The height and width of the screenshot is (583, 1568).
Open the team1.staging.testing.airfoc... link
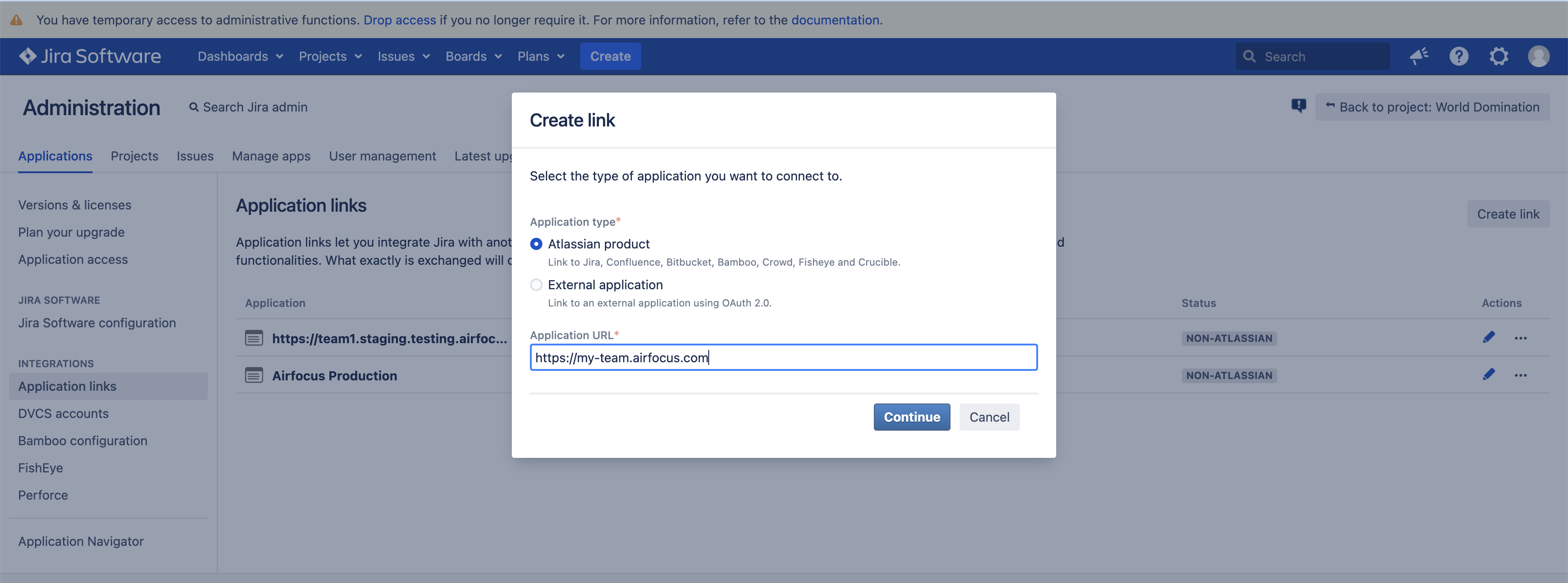[390, 339]
